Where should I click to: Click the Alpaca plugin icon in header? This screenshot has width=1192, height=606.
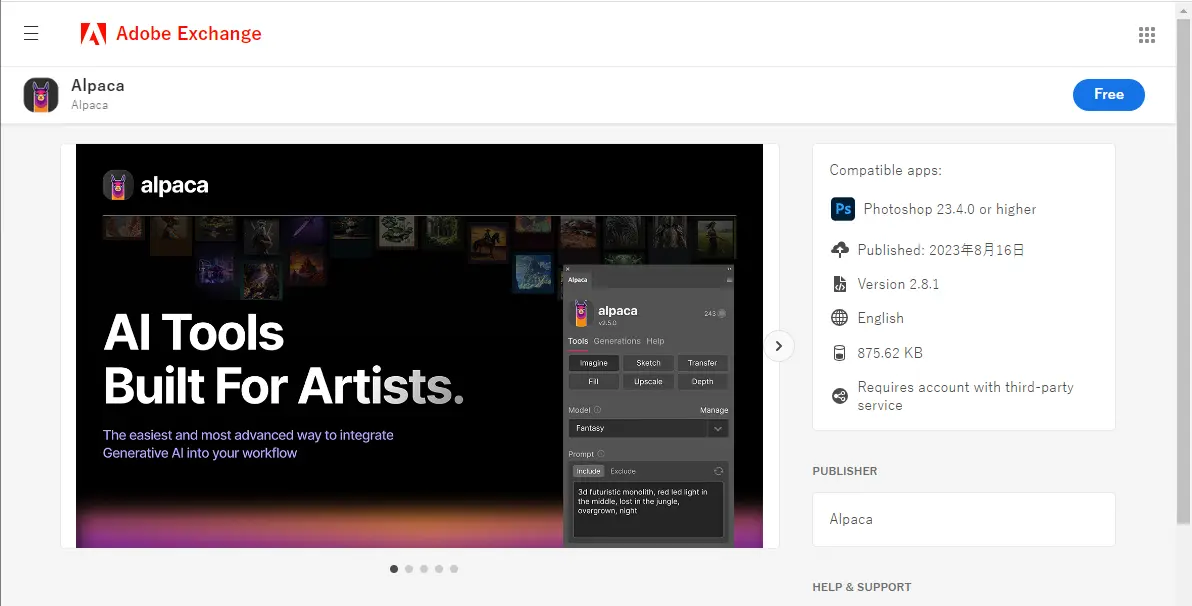click(x=41, y=95)
